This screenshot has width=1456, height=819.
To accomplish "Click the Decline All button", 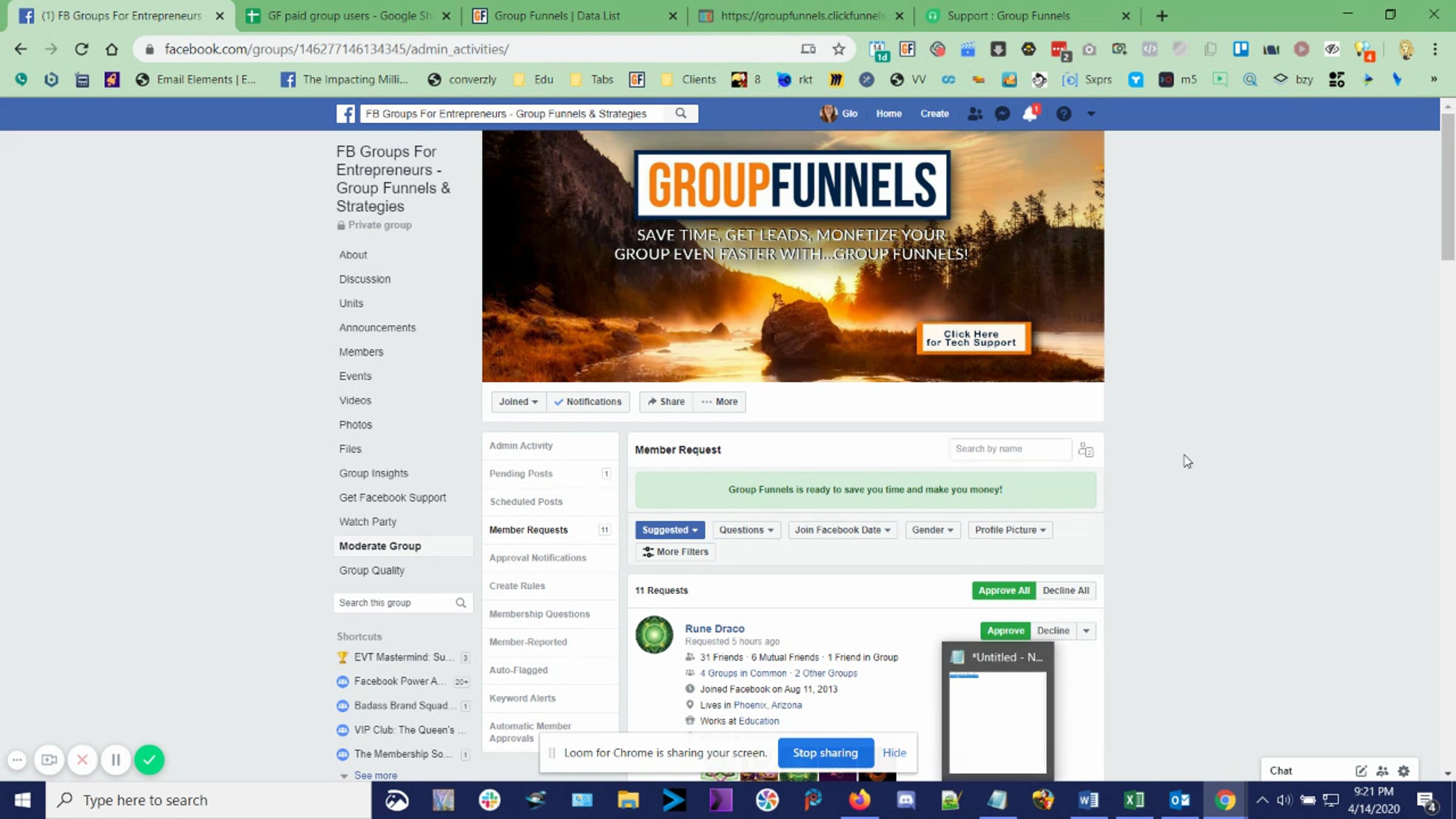I will point(1066,590).
